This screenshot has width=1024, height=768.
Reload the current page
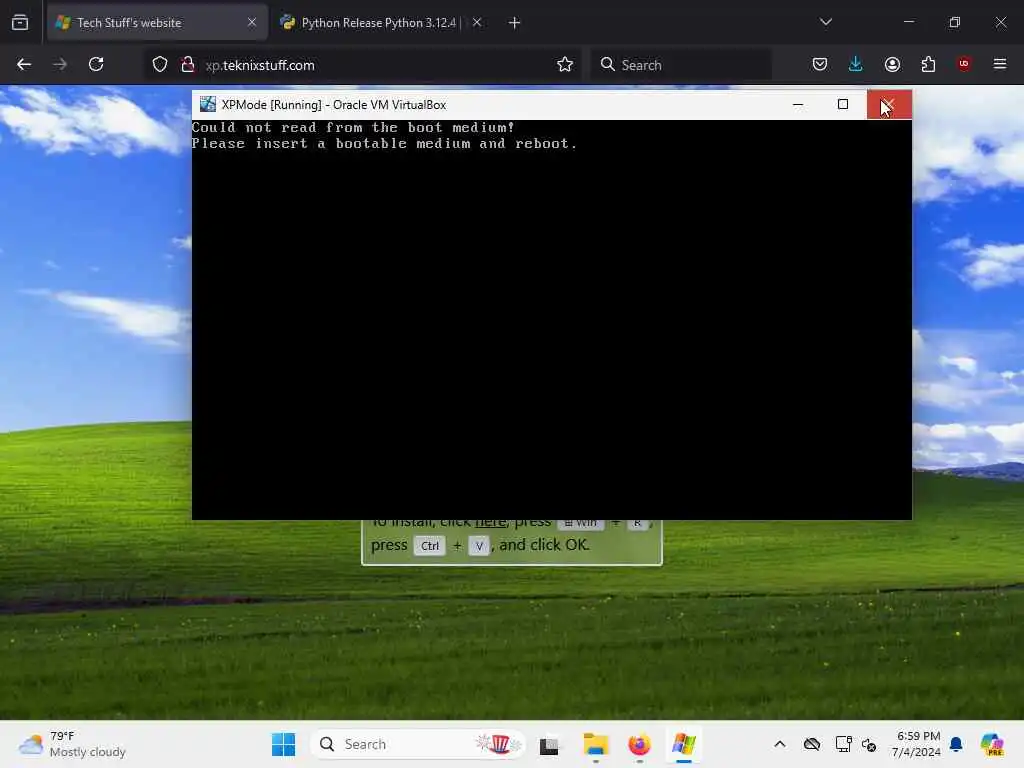(96, 64)
